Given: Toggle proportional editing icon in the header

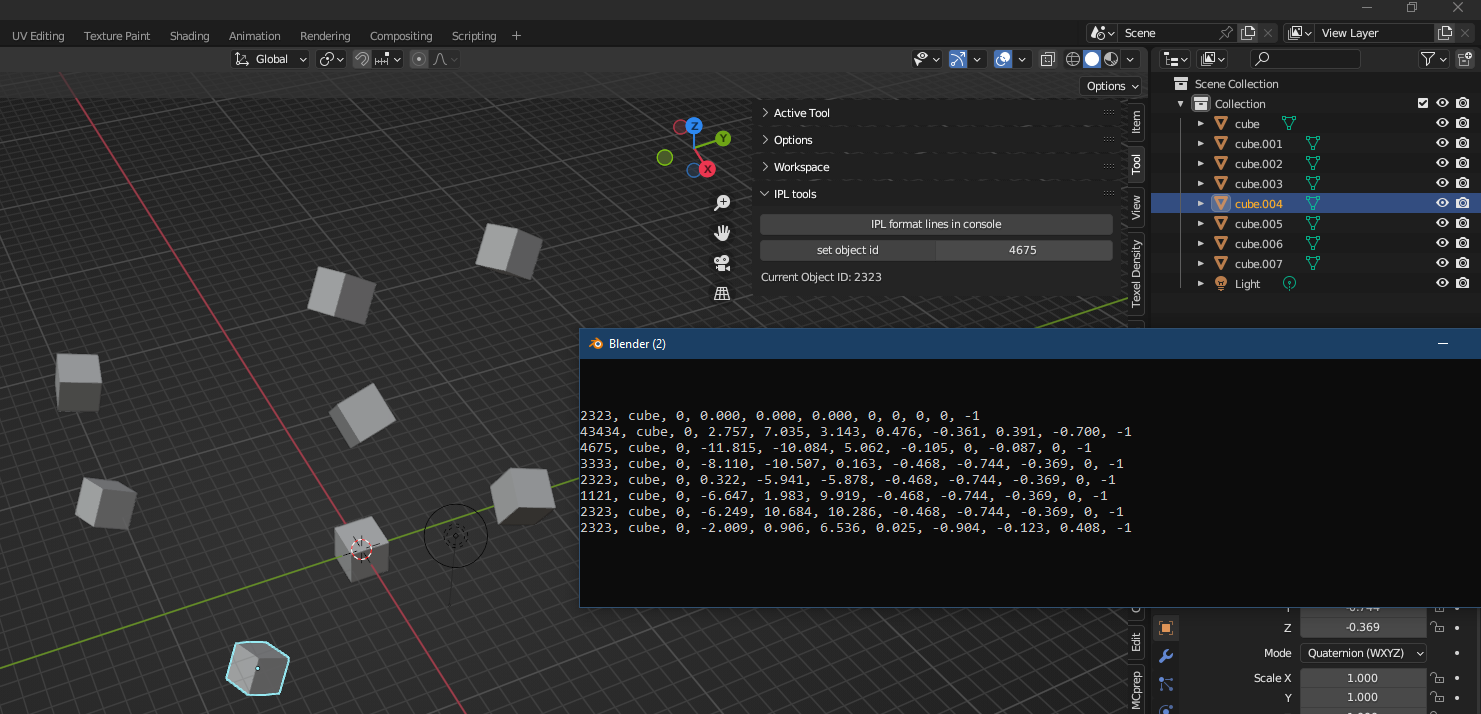Looking at the screenshot, I should (418, 59).
